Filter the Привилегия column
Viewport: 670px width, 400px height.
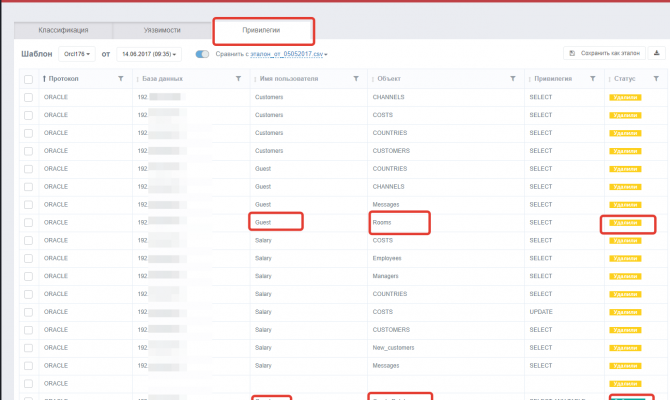[593, 79]
